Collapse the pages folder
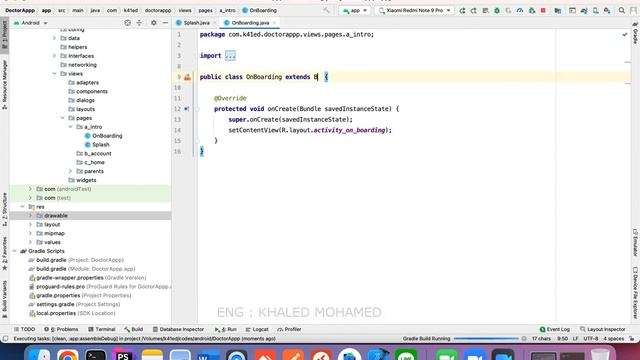The image size is (640, 360). [x=62, y=118]
